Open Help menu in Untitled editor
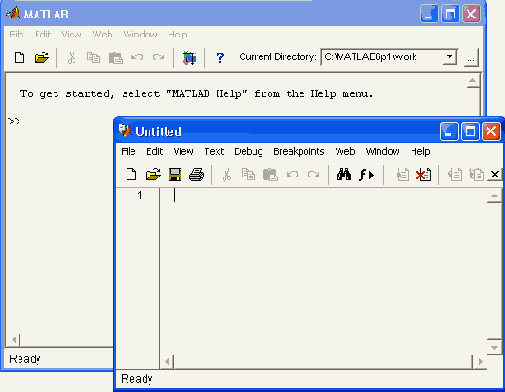 [421, 152]
